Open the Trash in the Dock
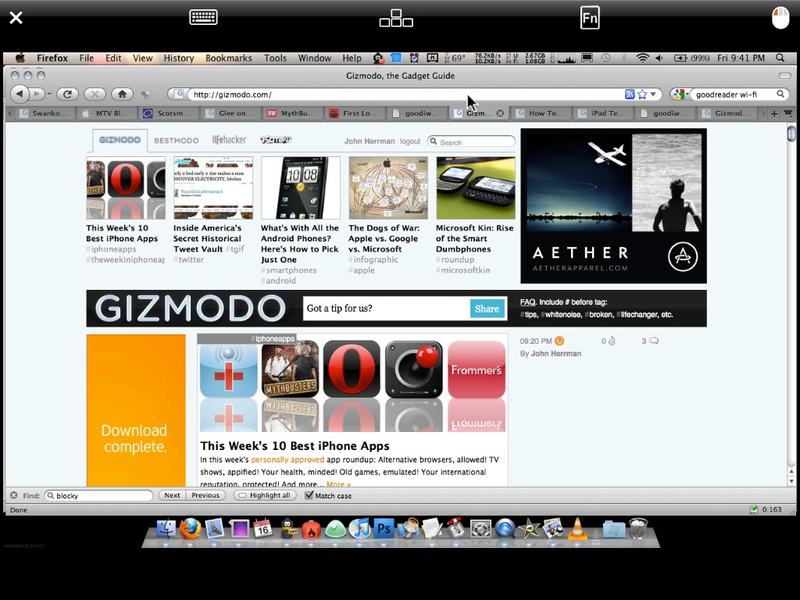The image size is (800, 600). 638,529
